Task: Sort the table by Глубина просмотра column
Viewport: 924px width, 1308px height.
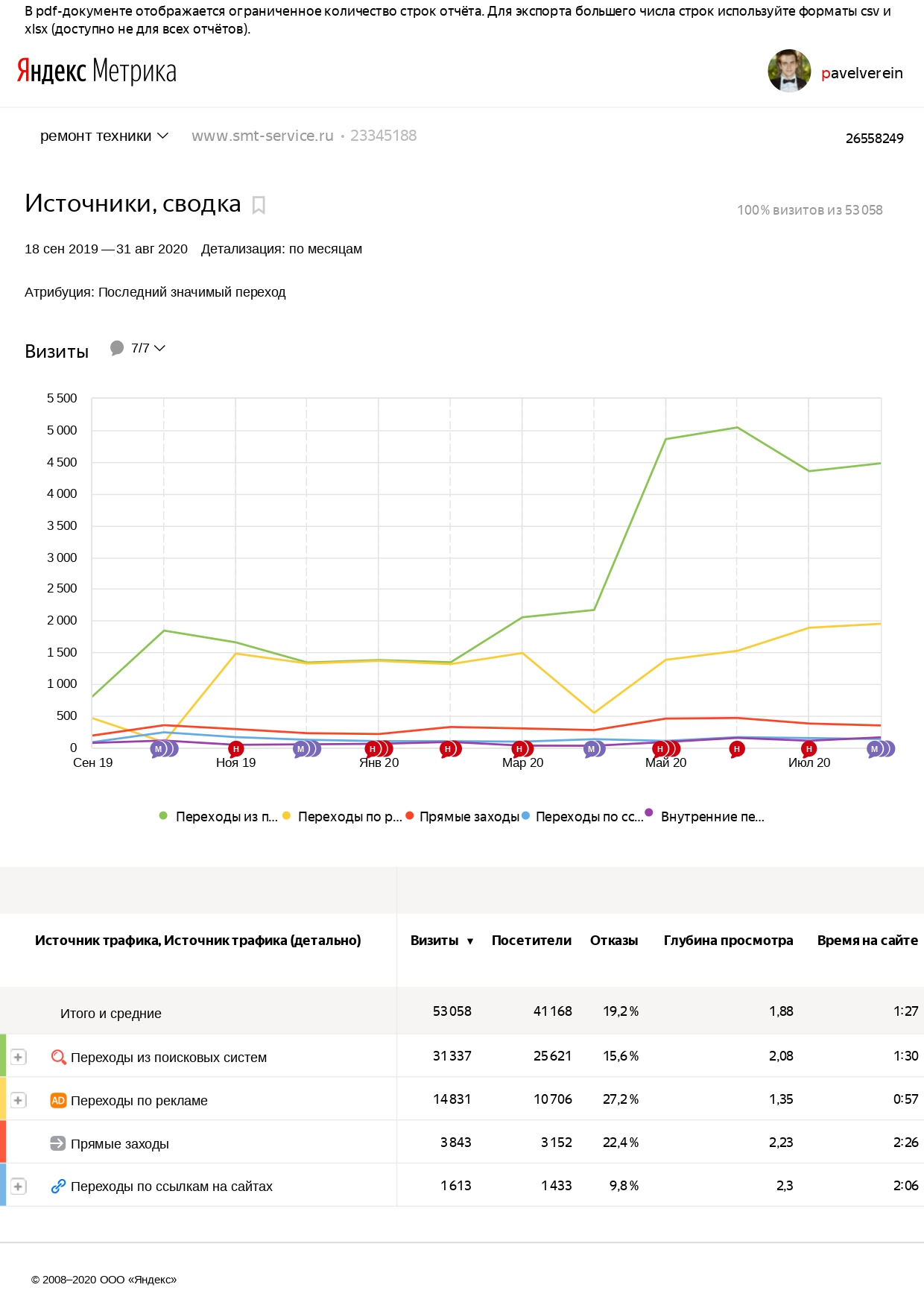Action: (728, 941)
